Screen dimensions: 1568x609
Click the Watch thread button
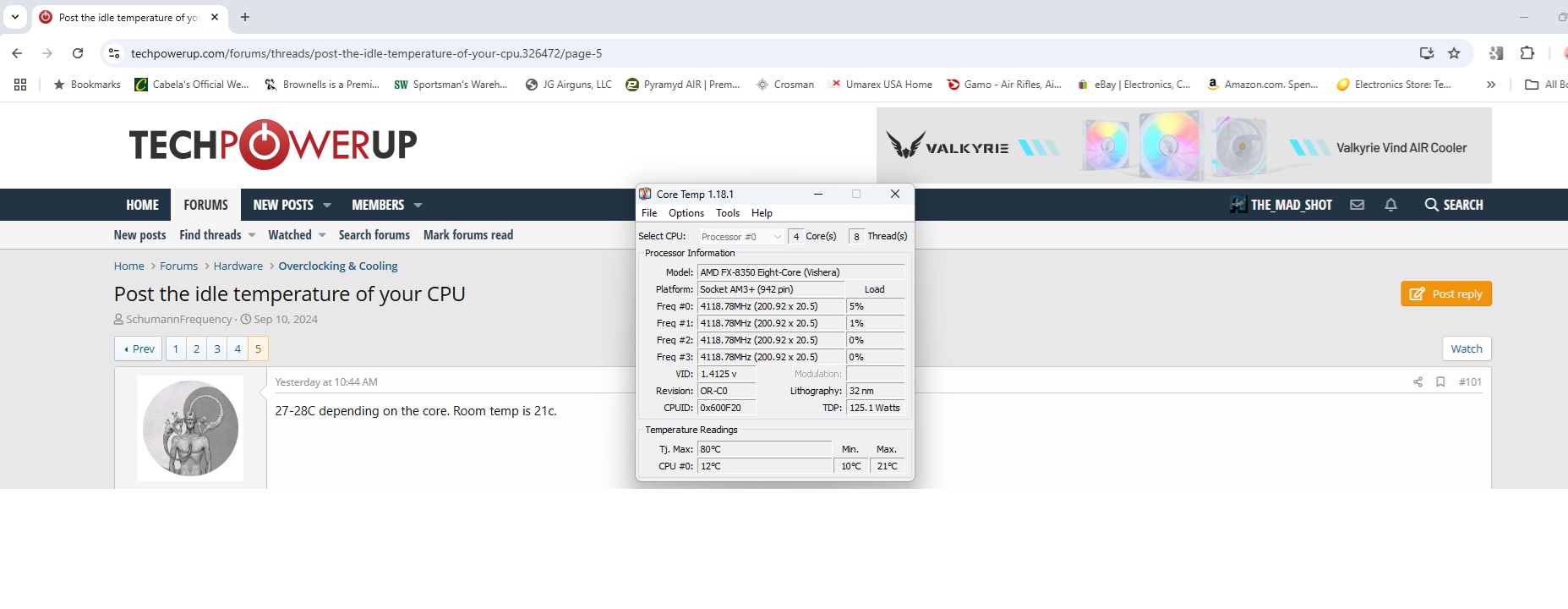click(1467, 348)
